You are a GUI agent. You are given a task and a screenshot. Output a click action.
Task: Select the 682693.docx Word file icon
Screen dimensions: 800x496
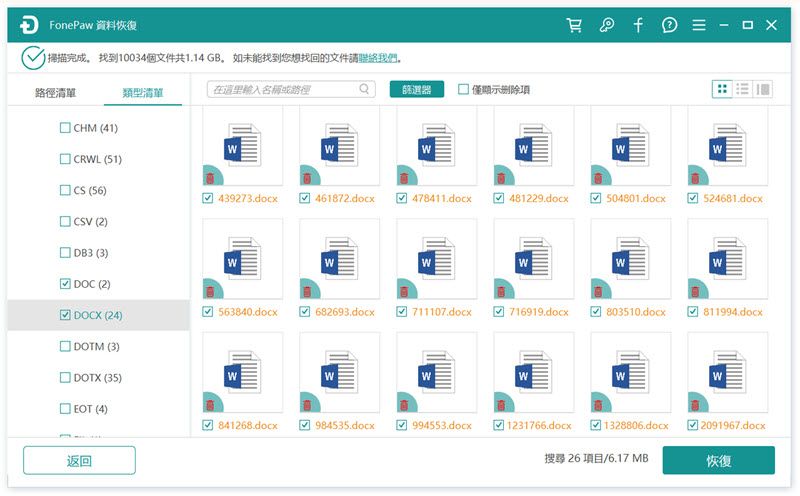[339, 259]
